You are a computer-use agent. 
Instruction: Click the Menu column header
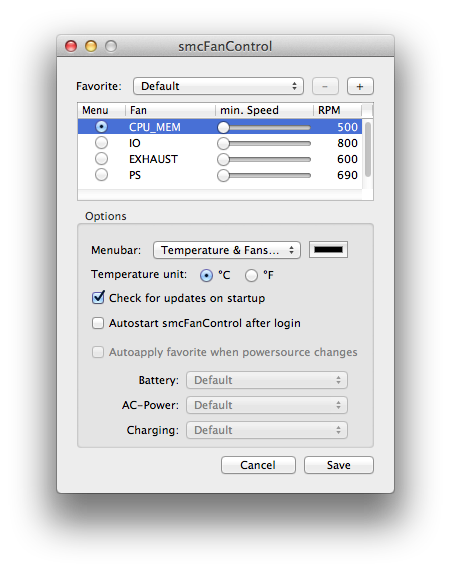coord(101,110)
